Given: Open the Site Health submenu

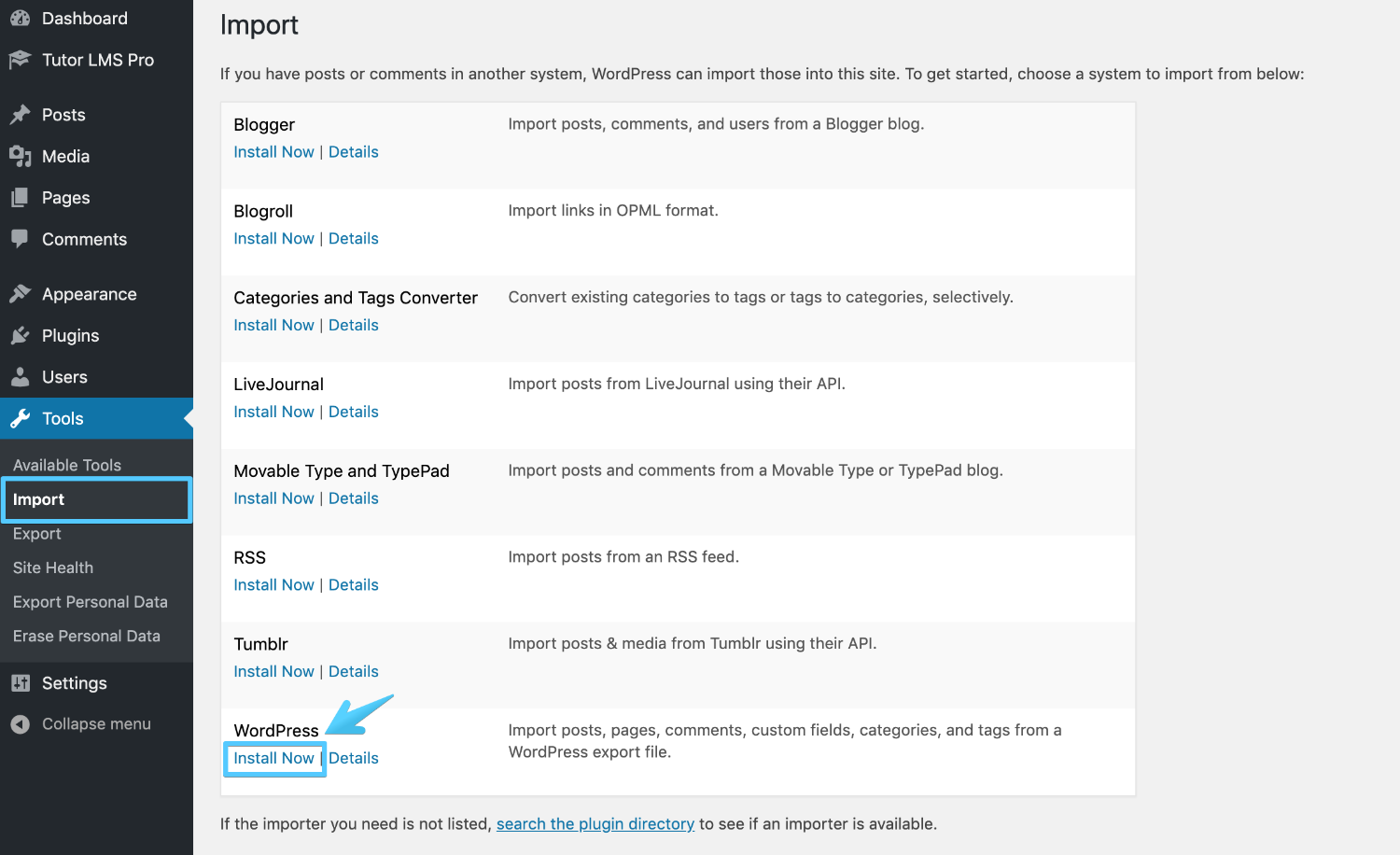Looking at the screenshot, I should (x=53, y=568).
